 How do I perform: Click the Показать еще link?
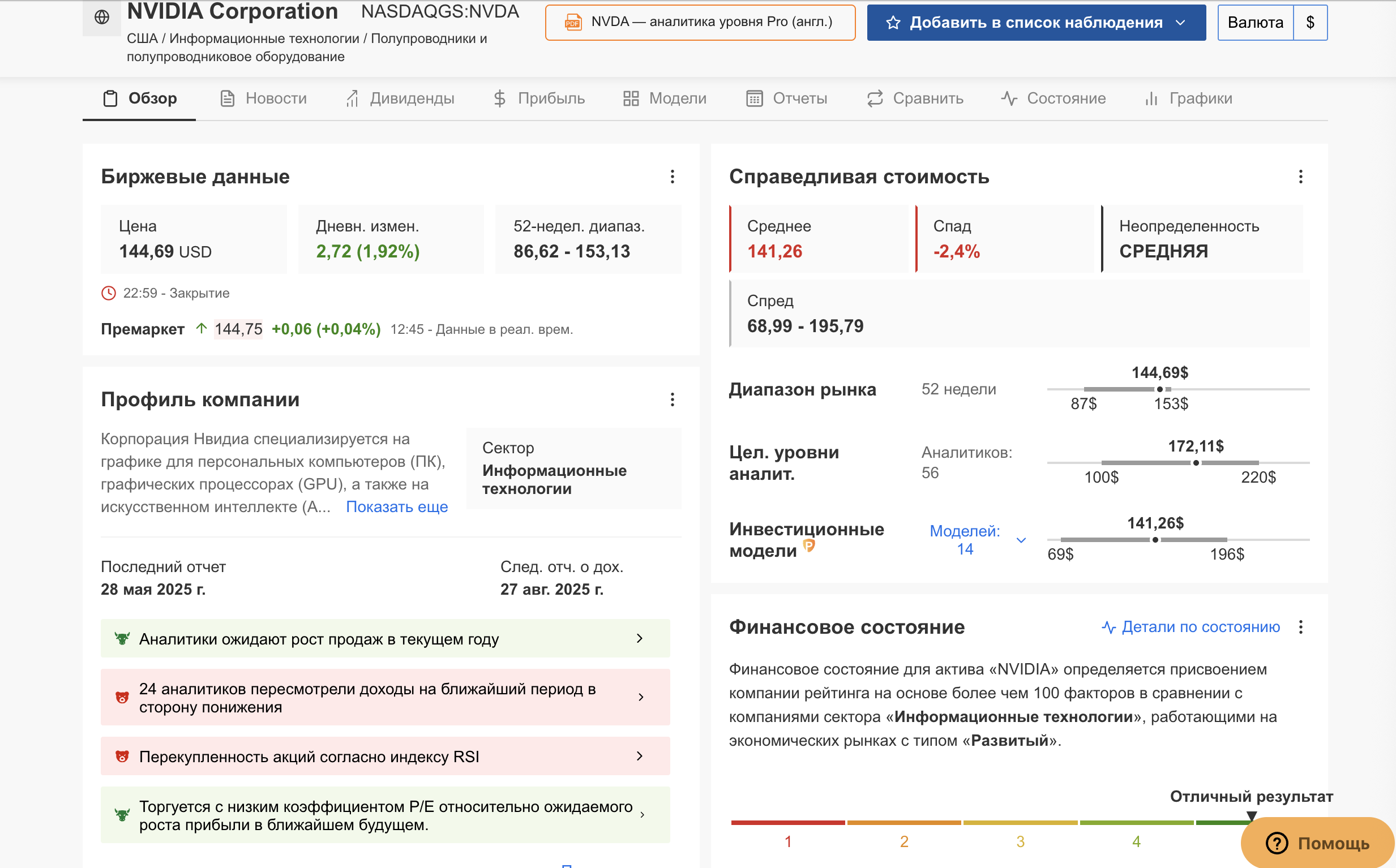pos(397,507)
